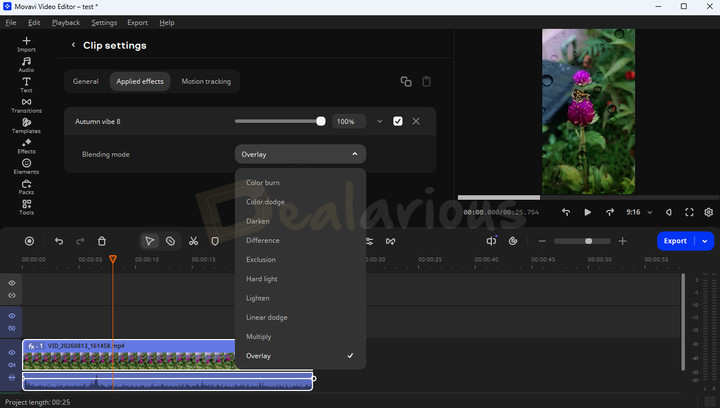Screen dimensions: 720x408
Task: Zoom in the timeline
Action: pos(623,241)
